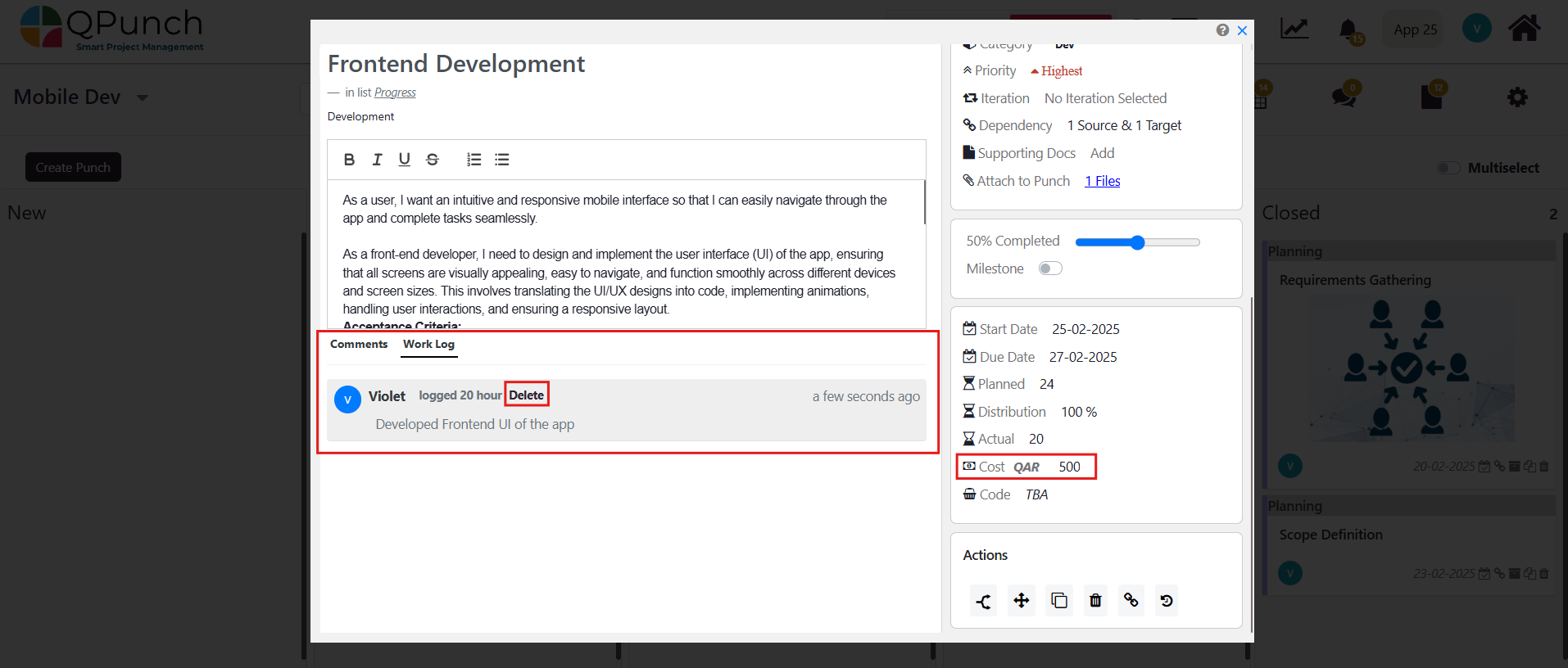Change the Highest priority value
This screenshot has height=668, width=1568.
[1057, 71]
